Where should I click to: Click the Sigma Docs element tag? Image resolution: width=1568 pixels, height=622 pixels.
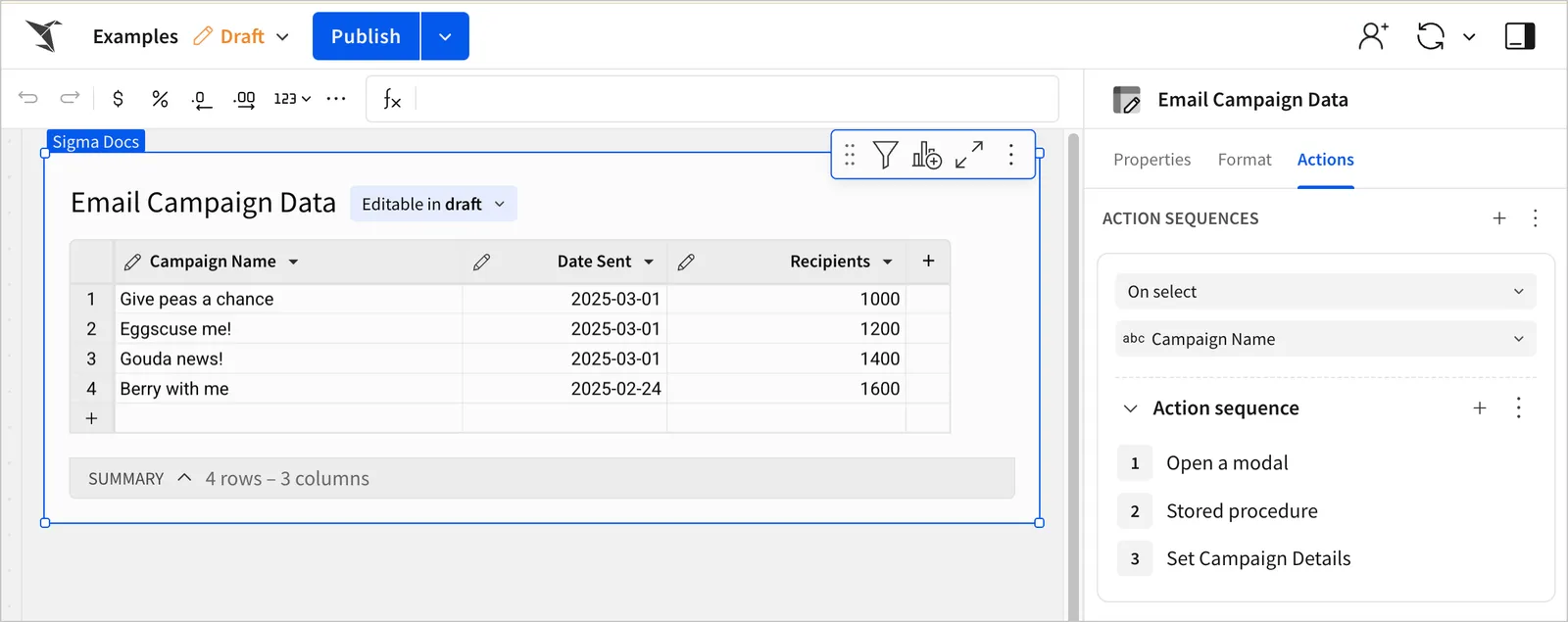click(96, 141)
